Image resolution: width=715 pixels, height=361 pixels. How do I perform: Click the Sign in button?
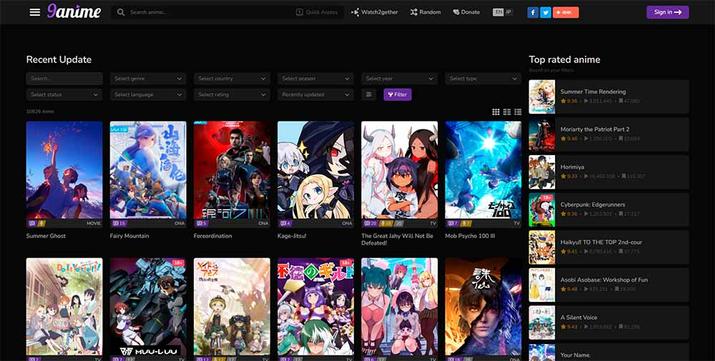(668, 12)
